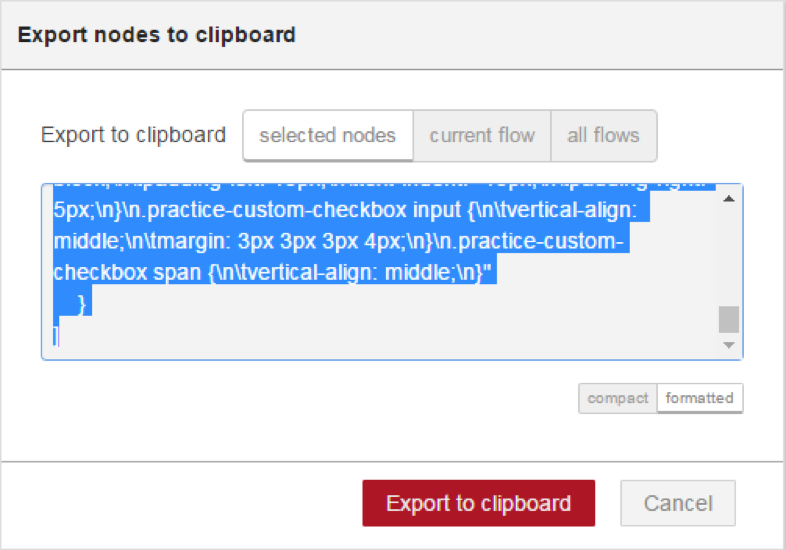786x550 pixels.
Task: Click the up arrow of the text area scrollbar
Action: (729, 199)
